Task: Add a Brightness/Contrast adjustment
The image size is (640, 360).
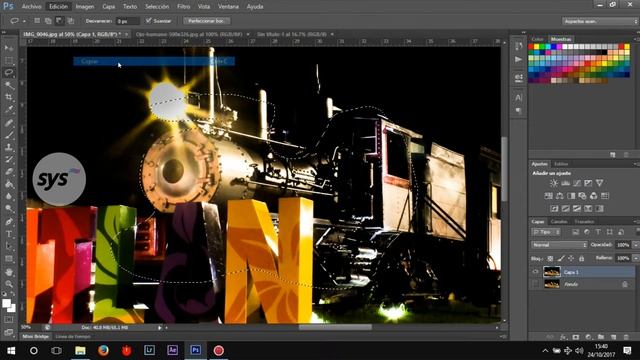Action: point(553,183)
